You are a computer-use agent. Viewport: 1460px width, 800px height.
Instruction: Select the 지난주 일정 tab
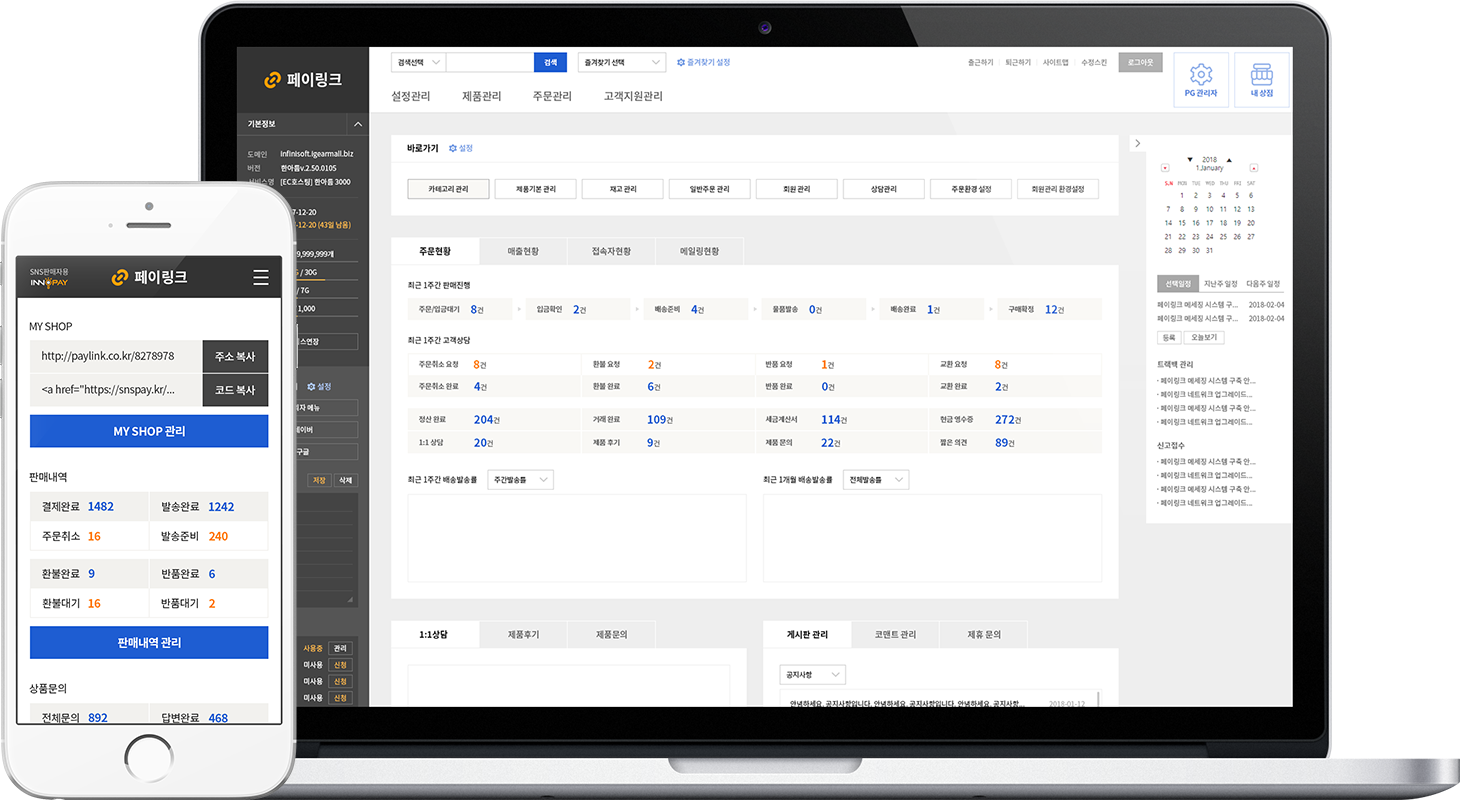click(1220, 284)
